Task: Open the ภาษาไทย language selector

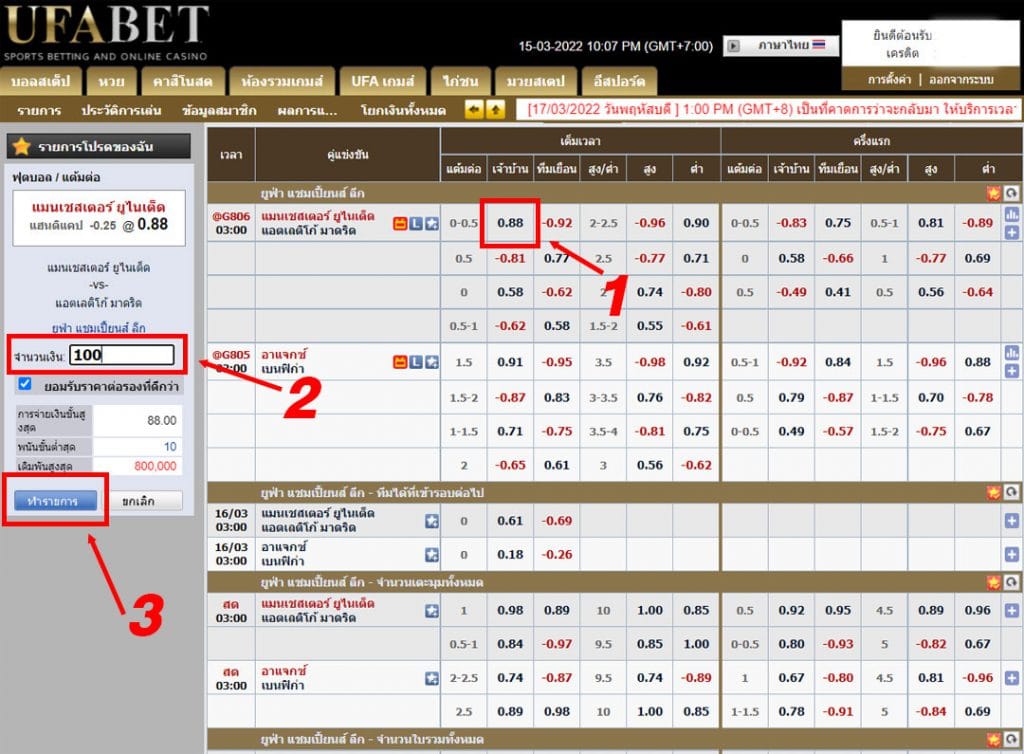Action: [781, 46]
